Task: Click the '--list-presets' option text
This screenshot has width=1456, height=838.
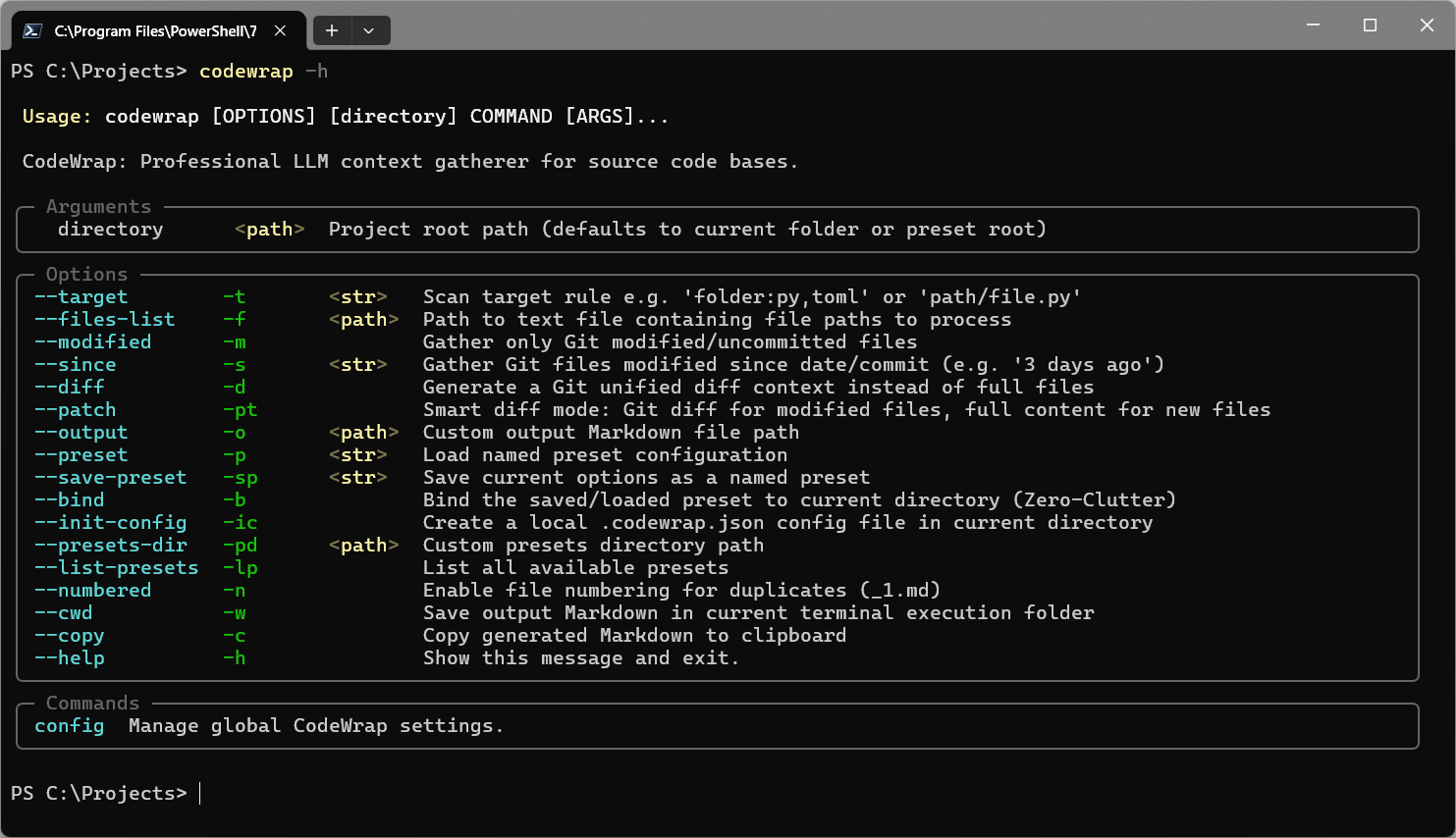Action: 117,568
